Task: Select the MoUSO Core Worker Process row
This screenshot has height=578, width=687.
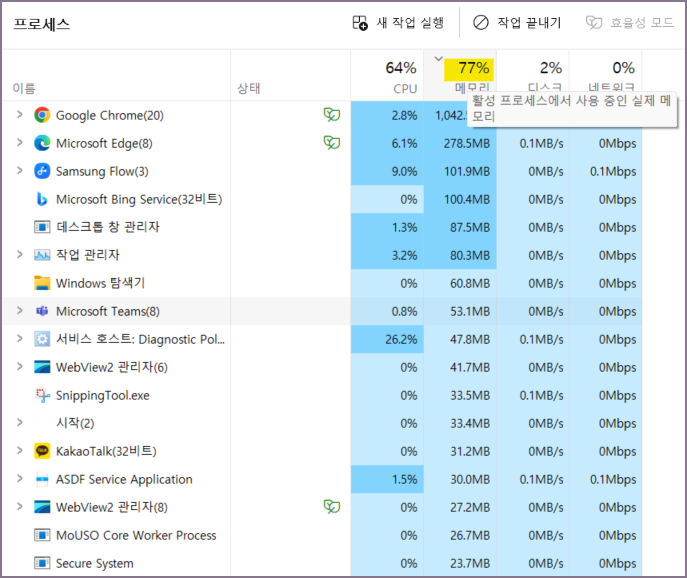Action: (x=322, y=535)
